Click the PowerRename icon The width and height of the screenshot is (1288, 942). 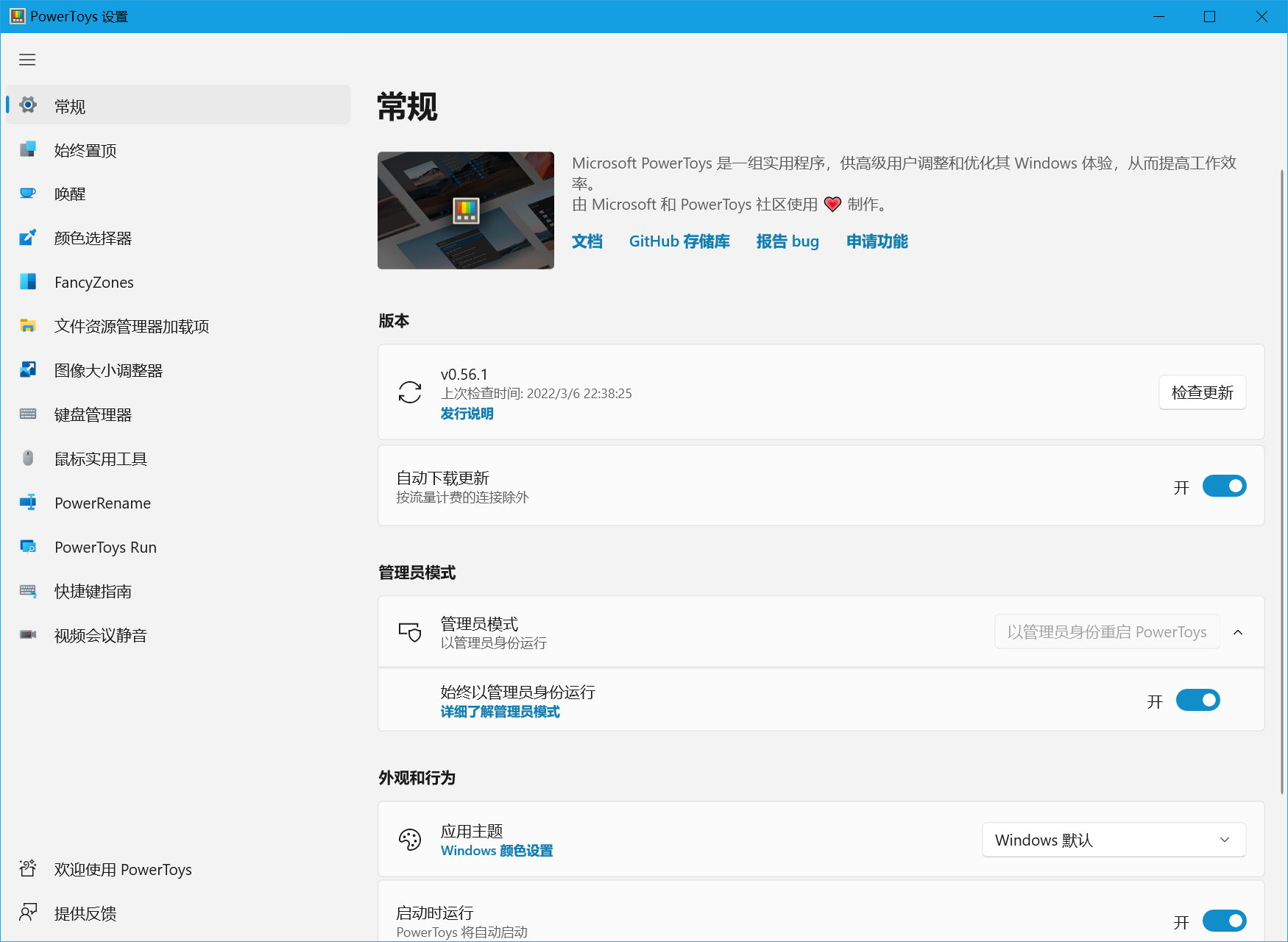click(x=28, y=503)
